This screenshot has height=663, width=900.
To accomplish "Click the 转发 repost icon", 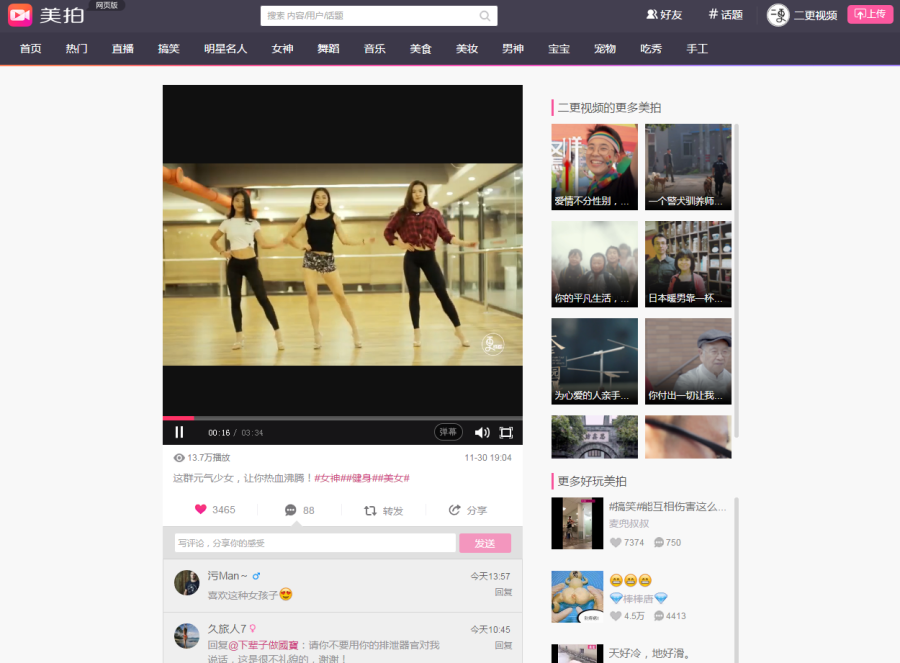I will 370,510.
